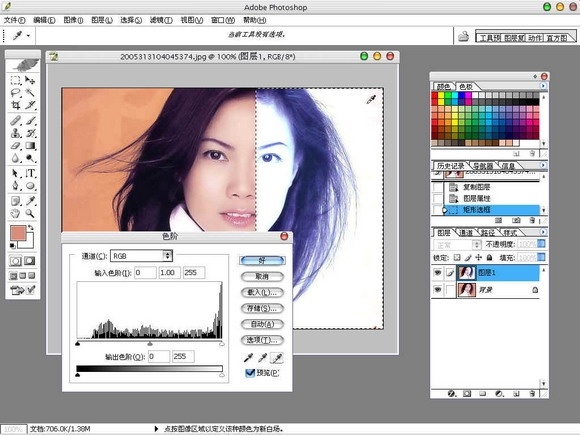Hide the 背景 layer visibility eye
This screenshot has height=435, width=580.
(438, 289)
